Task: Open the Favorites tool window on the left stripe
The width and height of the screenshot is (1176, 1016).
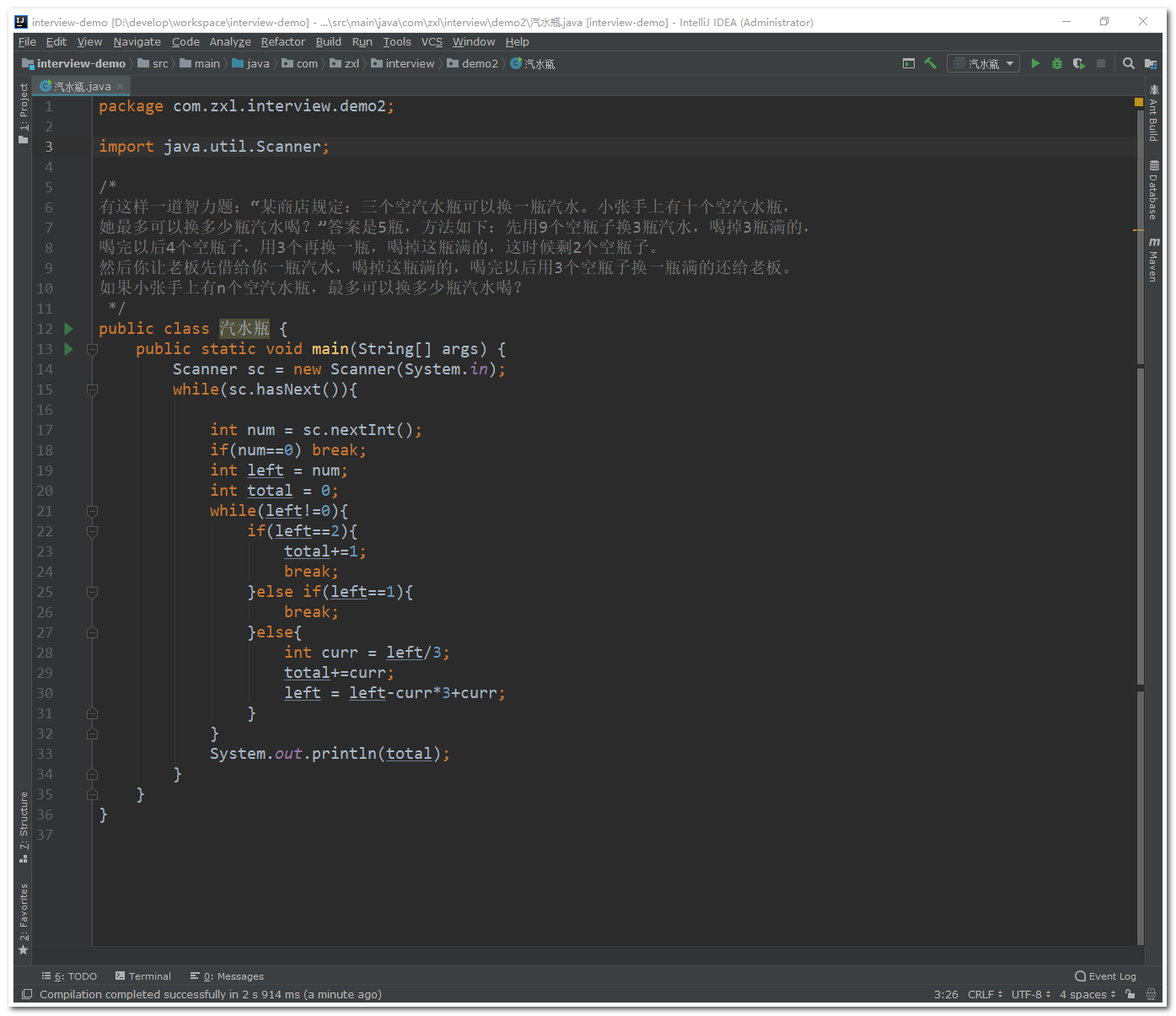Action: (x=24, y=919)
